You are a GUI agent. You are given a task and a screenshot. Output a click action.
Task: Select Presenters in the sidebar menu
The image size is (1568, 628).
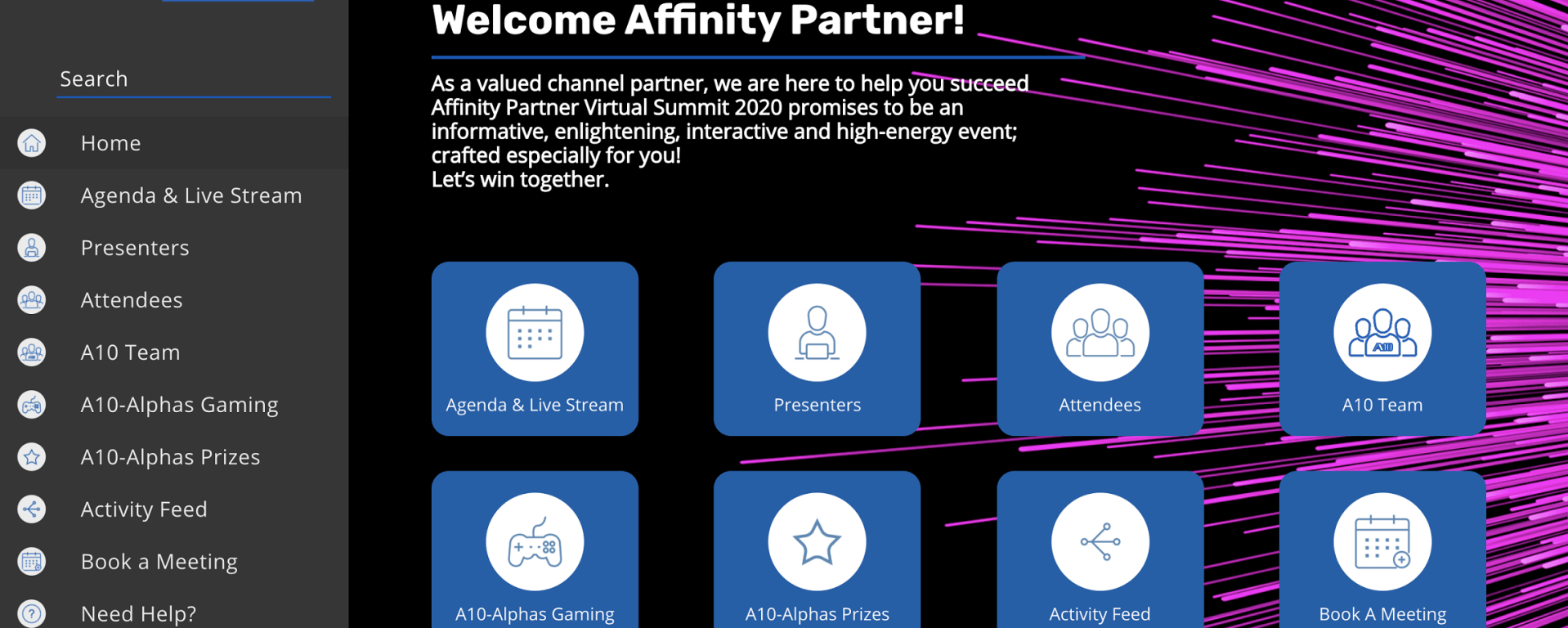(x=135, y=248)
